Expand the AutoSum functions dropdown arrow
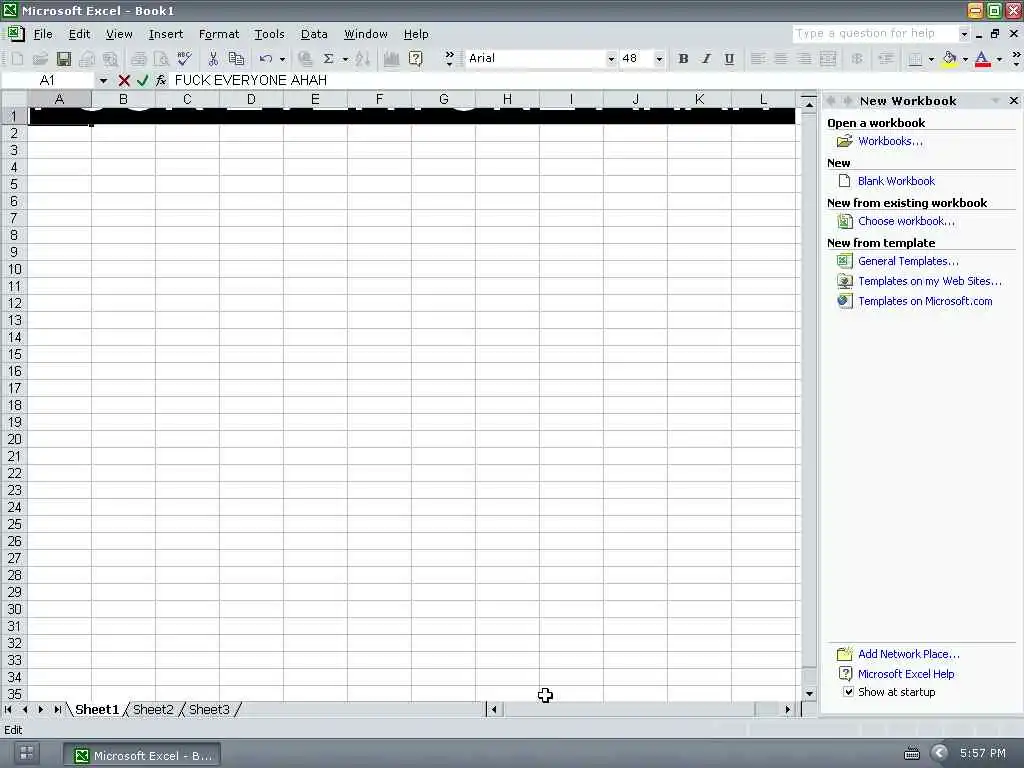Image resolution: width=1024 pixels, height=768 pixels. (345, 59)
